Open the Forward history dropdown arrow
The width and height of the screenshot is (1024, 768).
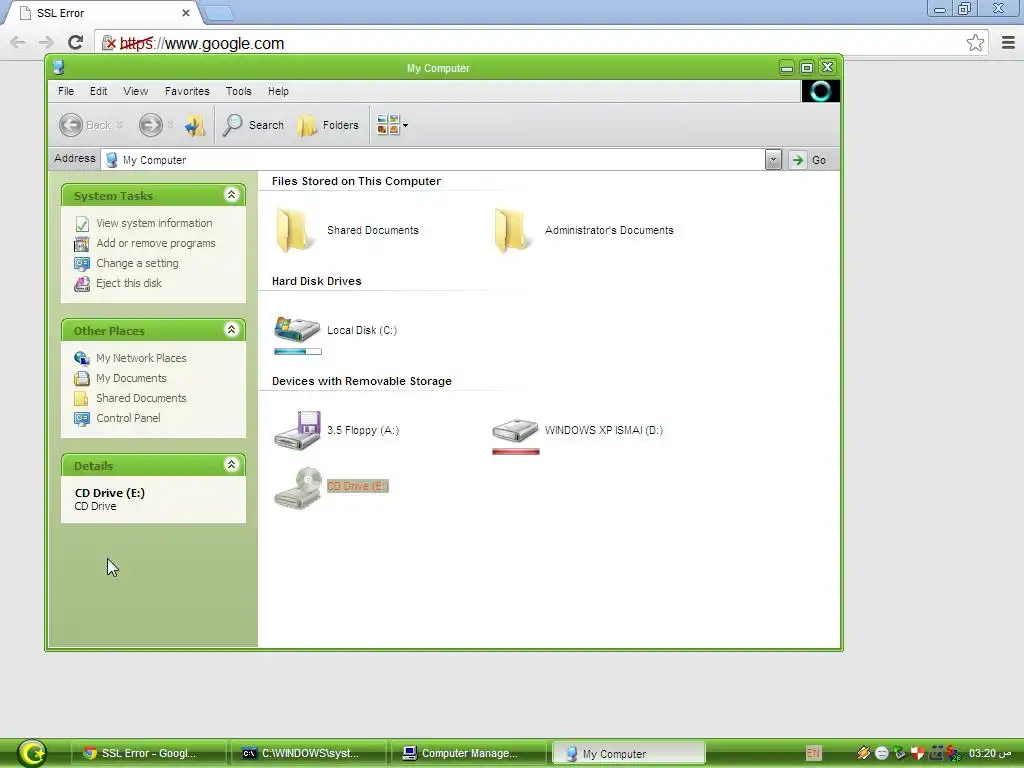pos(170,125)
